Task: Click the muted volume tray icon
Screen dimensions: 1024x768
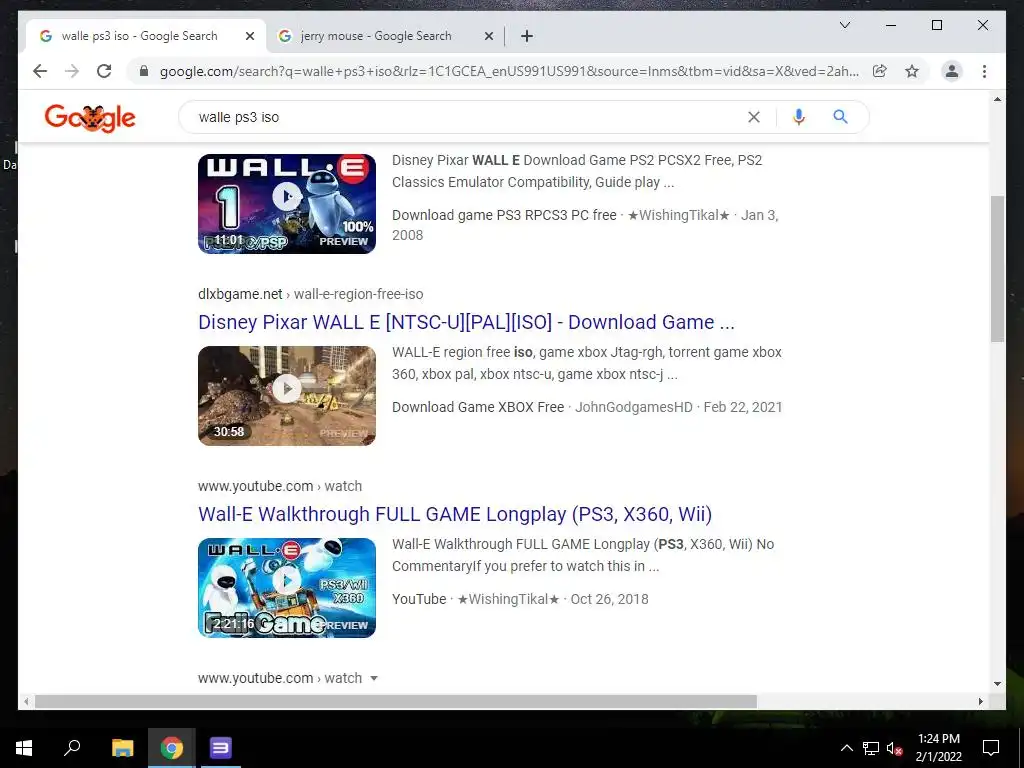Action: pos(894,748)
